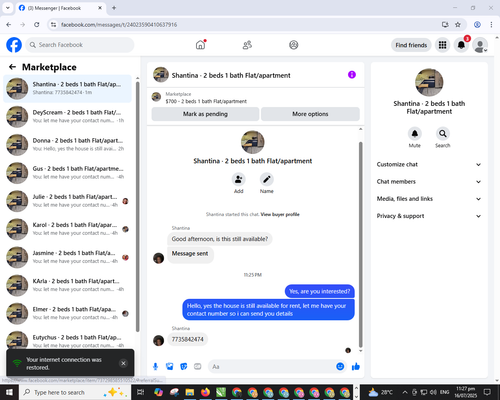
Task: Click the Find friends button
Action: coord(411,45)
